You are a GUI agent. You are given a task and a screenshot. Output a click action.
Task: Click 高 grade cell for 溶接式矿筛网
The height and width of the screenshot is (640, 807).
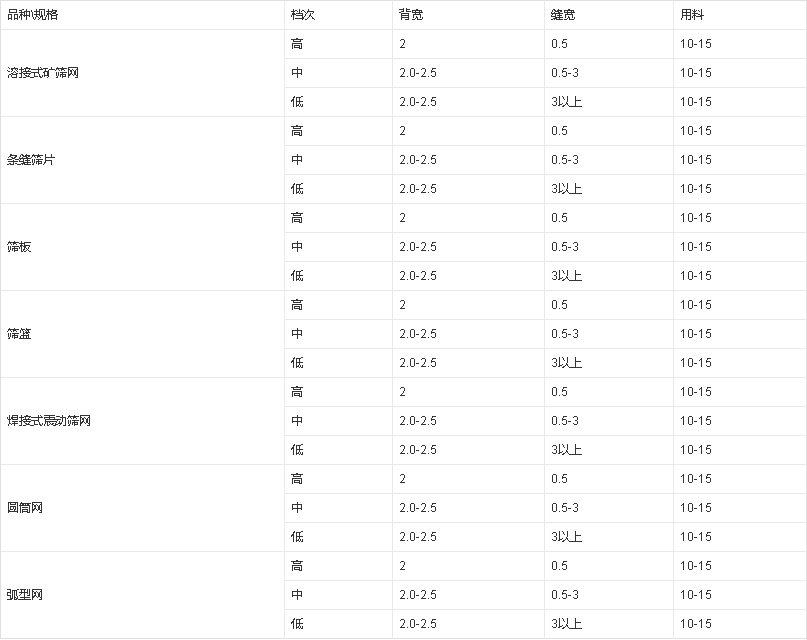click(x=297, y=44)
